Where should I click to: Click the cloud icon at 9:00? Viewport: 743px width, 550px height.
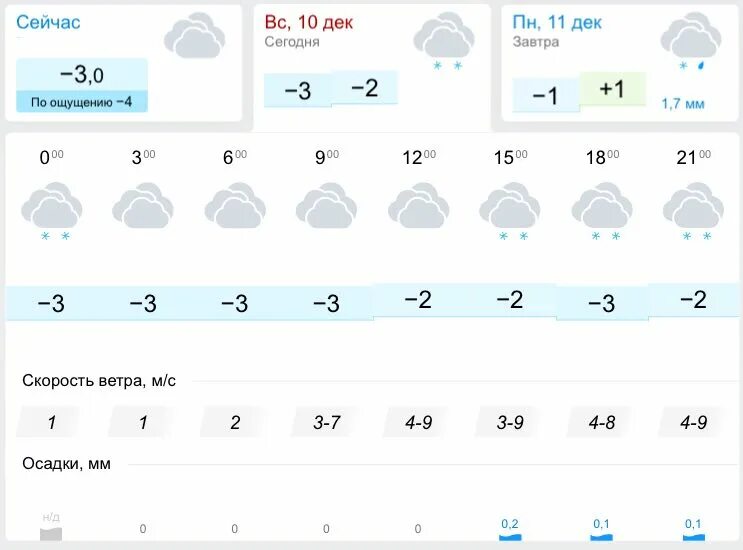click(x=326, y=206)
